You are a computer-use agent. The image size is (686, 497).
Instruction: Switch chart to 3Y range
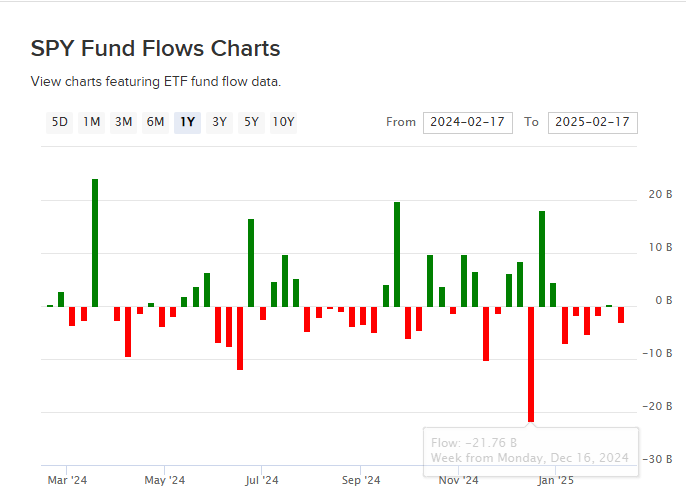point(219,122)
